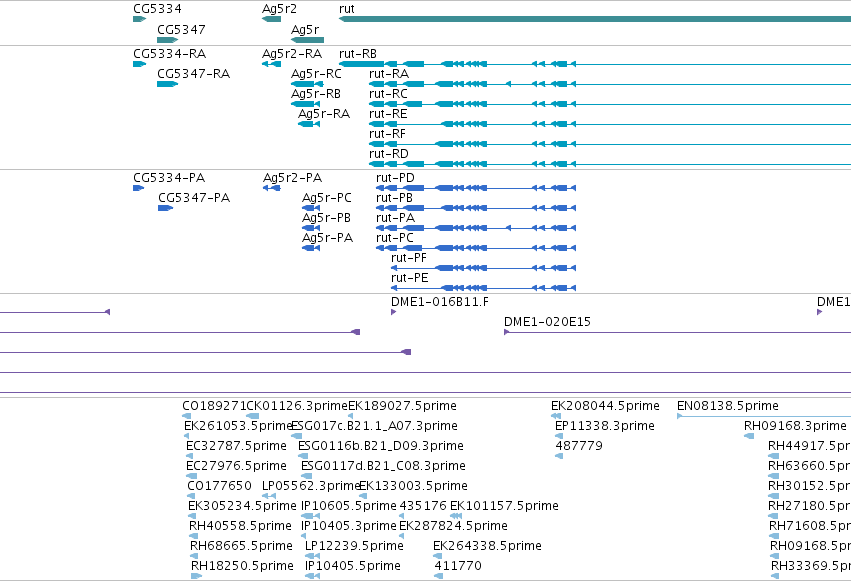The width and height of the screenshot is (851, 581).
Task: Click the rut-RF transcript label
Action: pyautogui.click(x=388, y=134)
